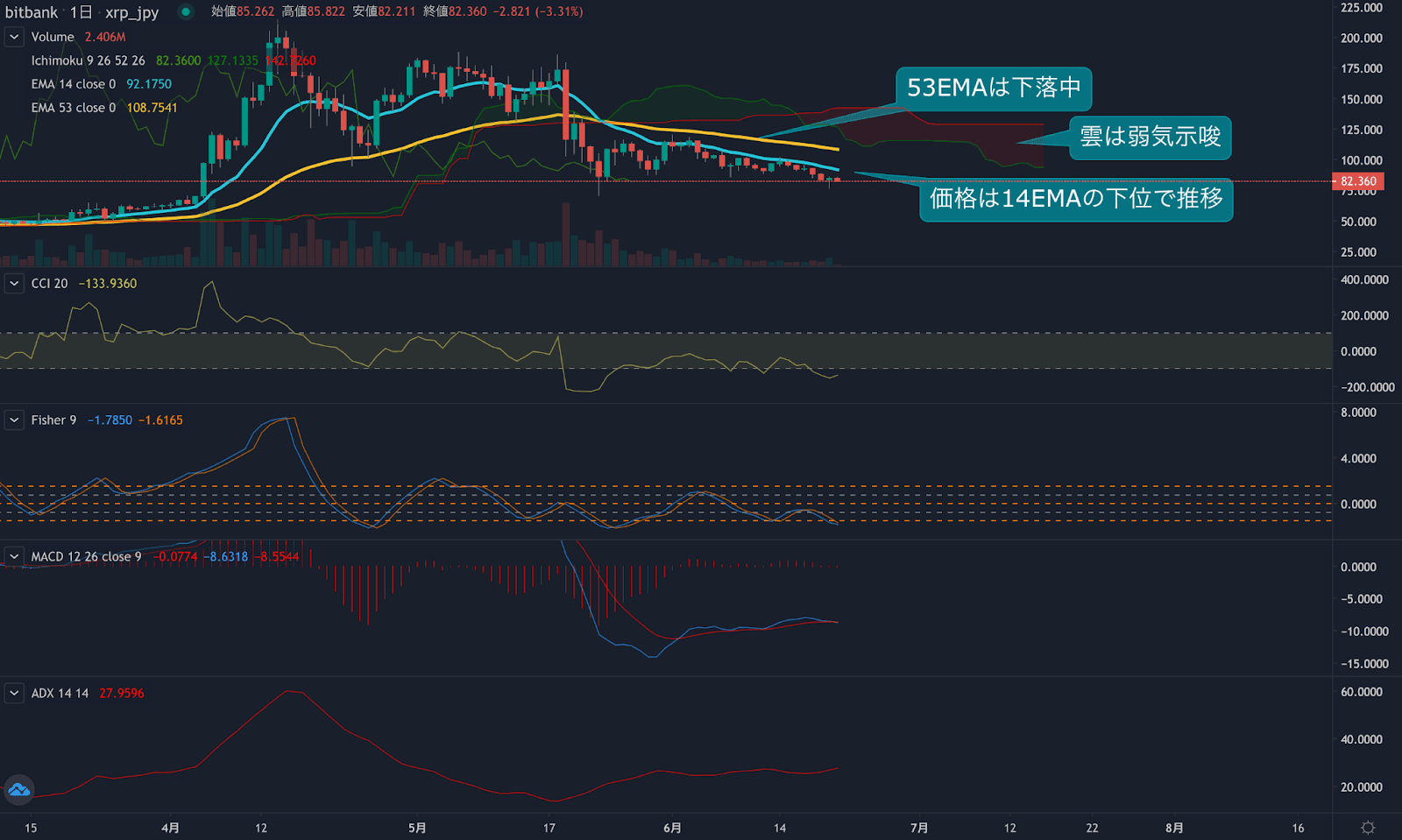
Task: Click the 7月 label on time axis
Action: (918, 828)
